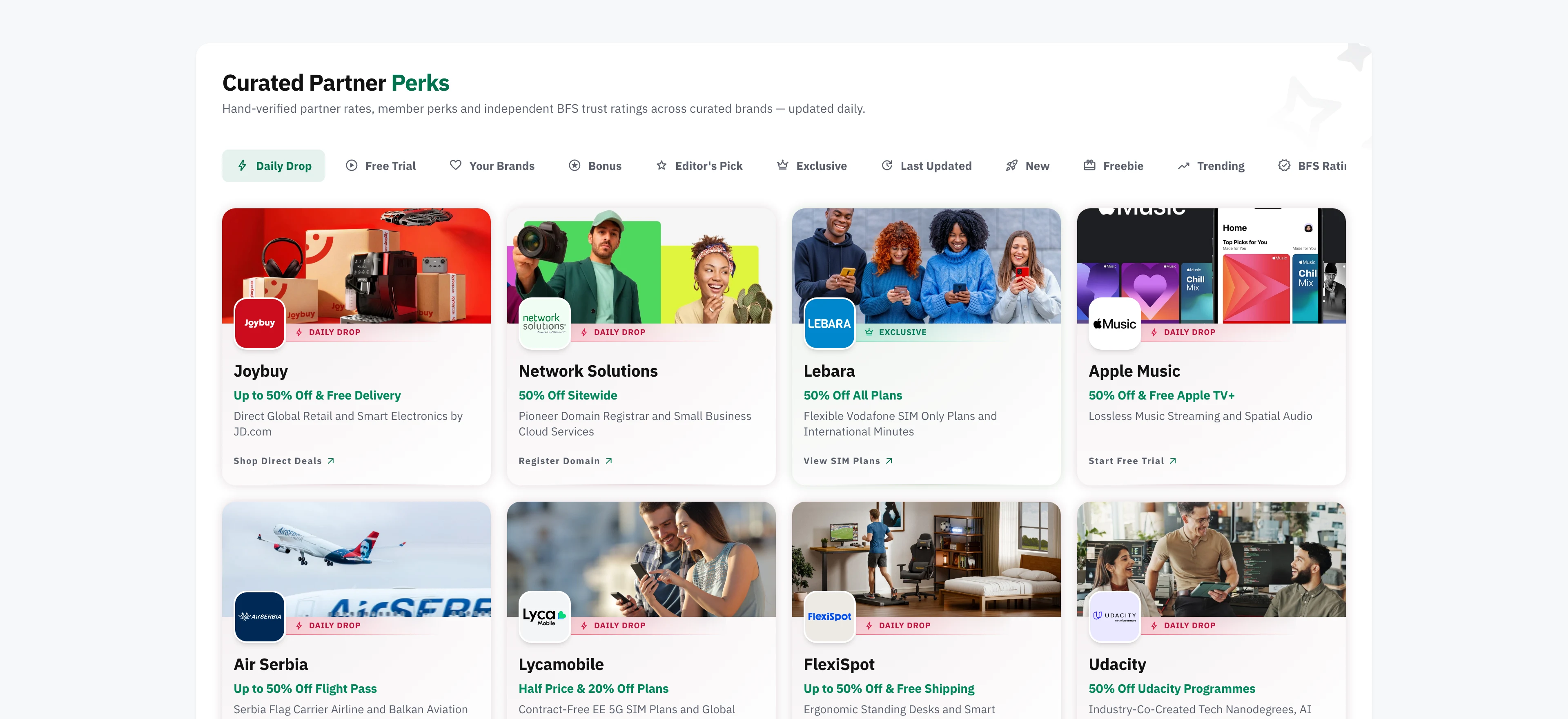Switch to Editor's Pick tab

click(699, 165)
